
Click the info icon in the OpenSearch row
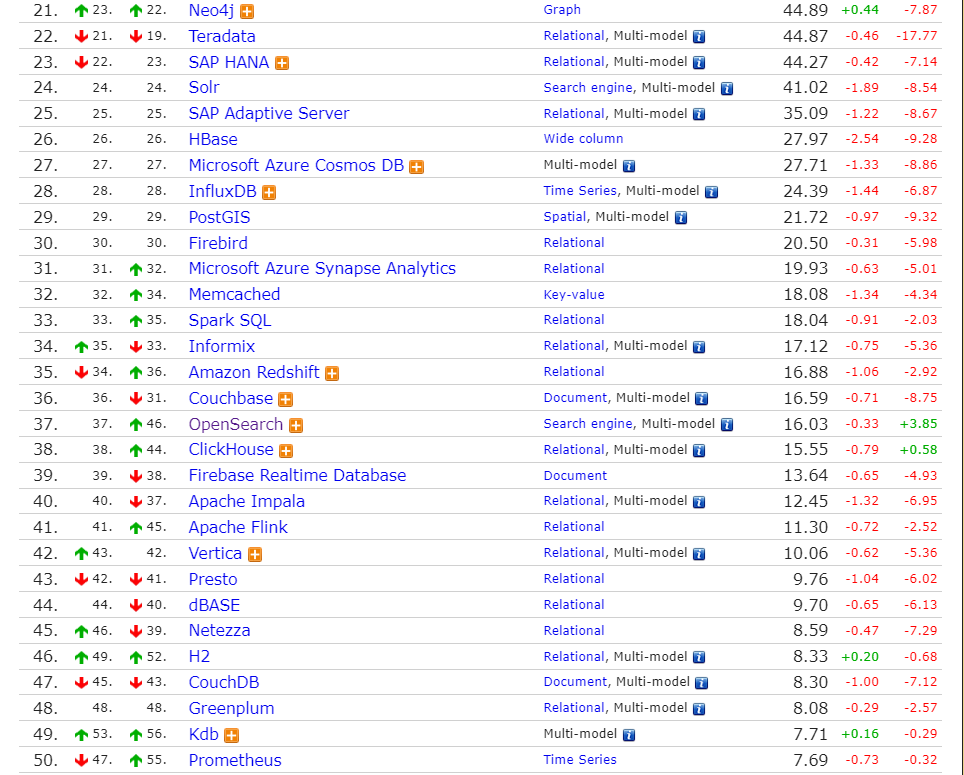pyautogui.click(x=727, y=425)
